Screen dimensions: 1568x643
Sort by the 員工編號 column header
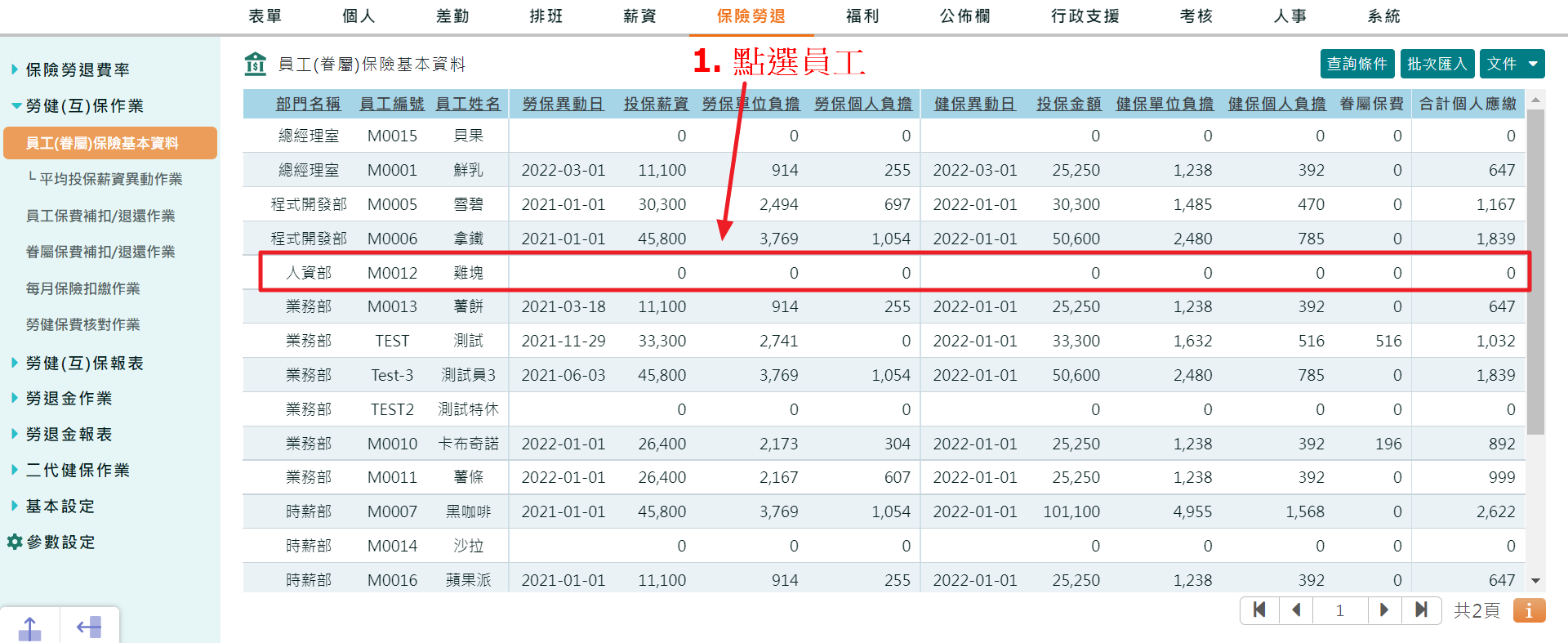(x=392, y=104)
